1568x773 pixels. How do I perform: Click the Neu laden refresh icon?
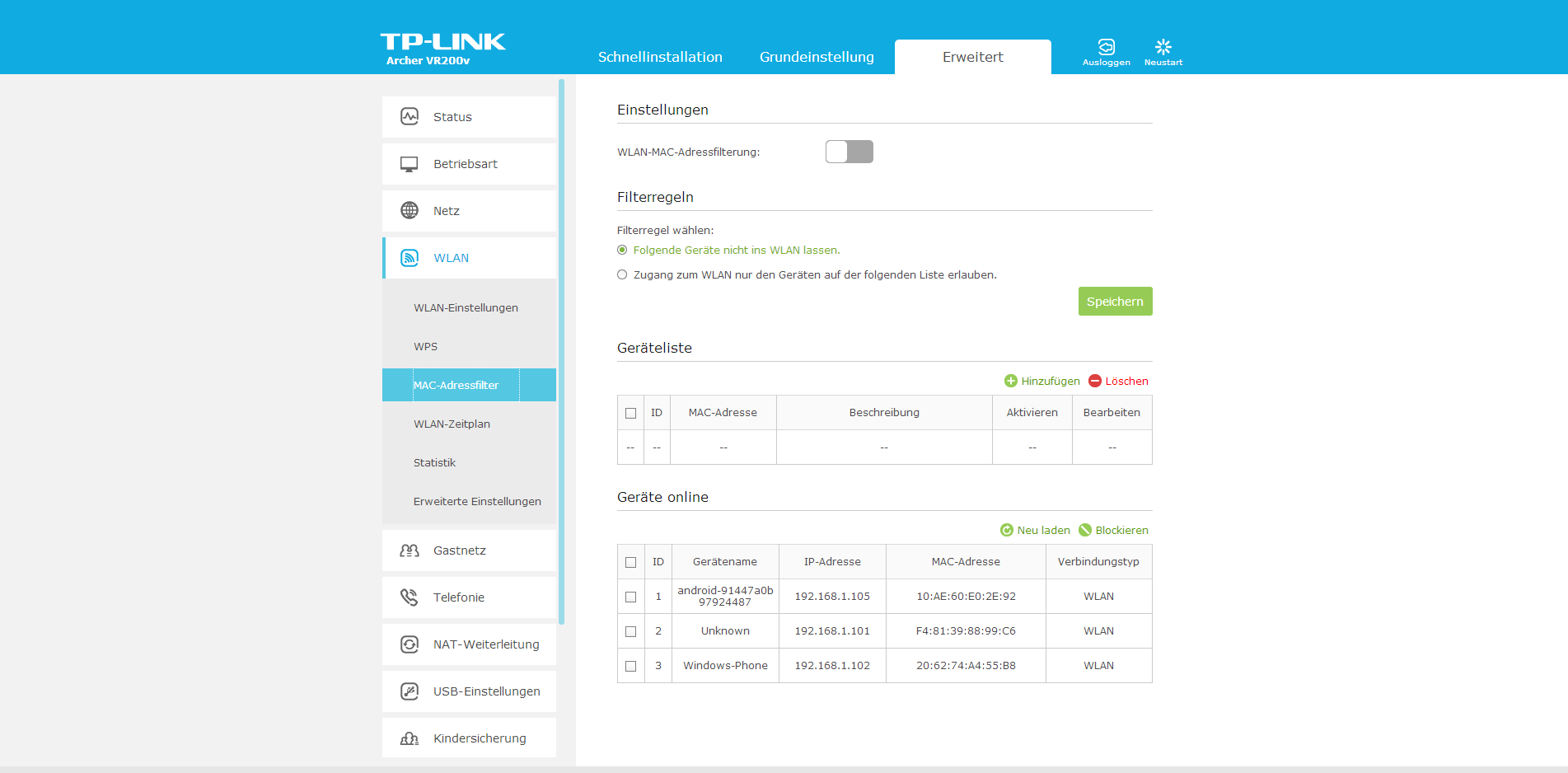point(1006,530)
